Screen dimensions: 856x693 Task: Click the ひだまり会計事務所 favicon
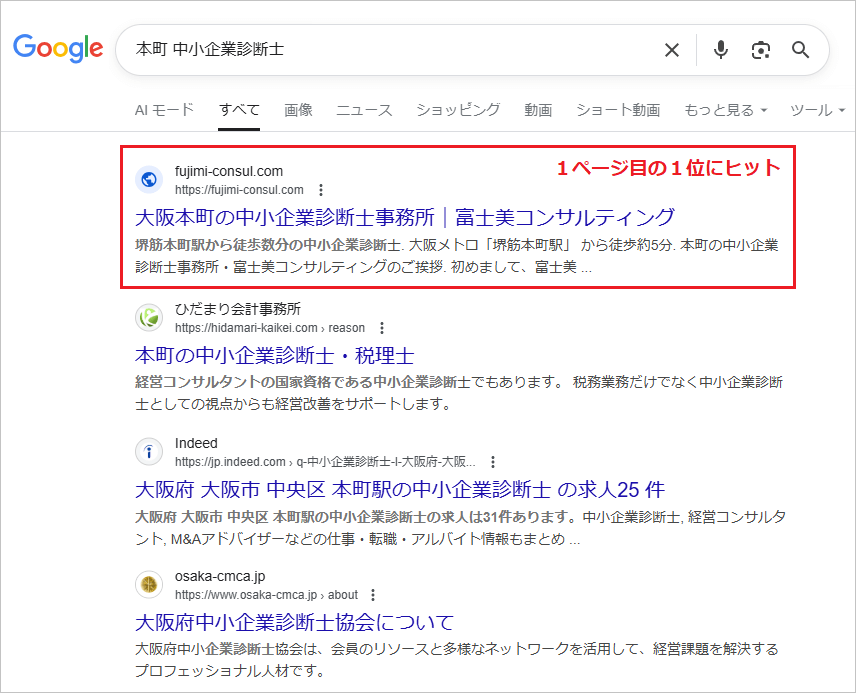pos(148,318)
